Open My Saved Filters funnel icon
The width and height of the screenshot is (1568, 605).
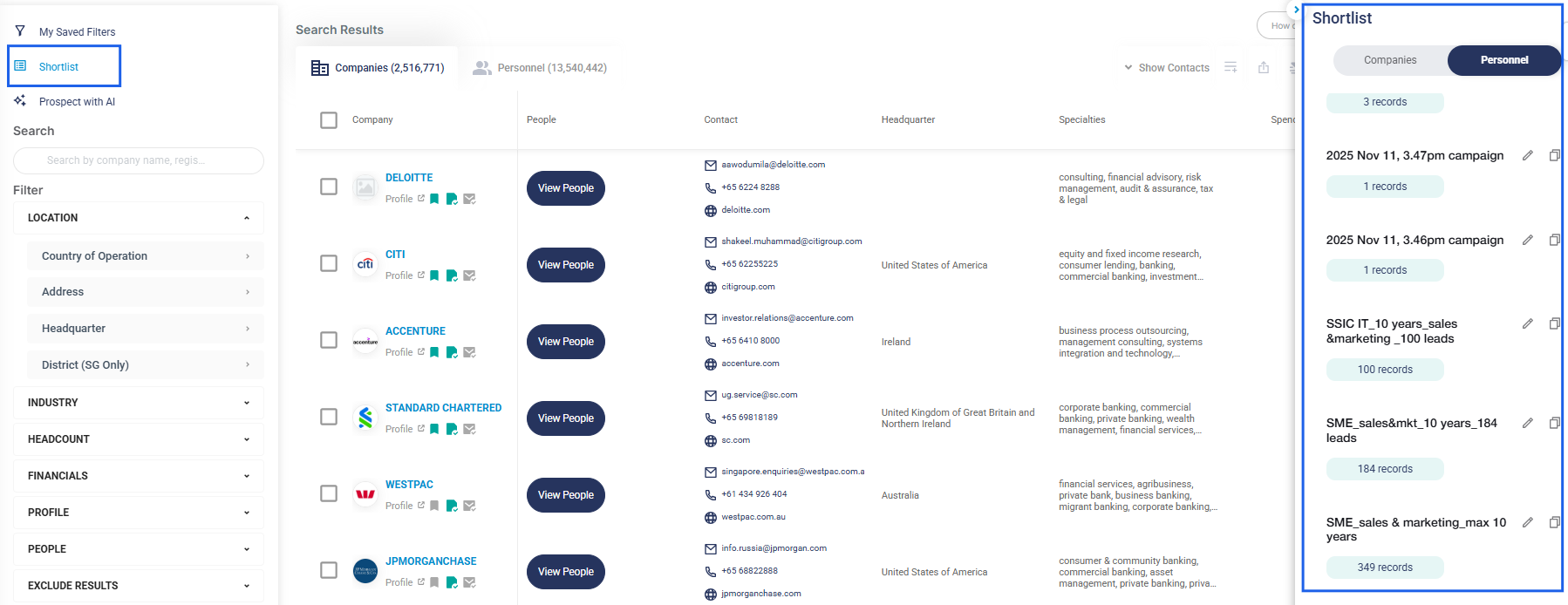click(x=20, y=31)
